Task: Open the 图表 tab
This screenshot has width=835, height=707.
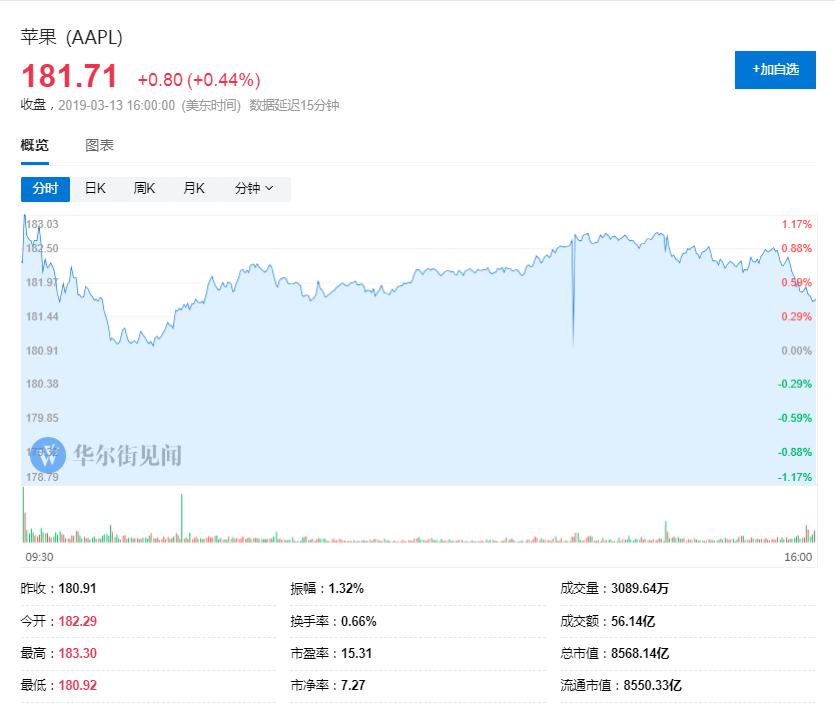Action: coord(100,145)
